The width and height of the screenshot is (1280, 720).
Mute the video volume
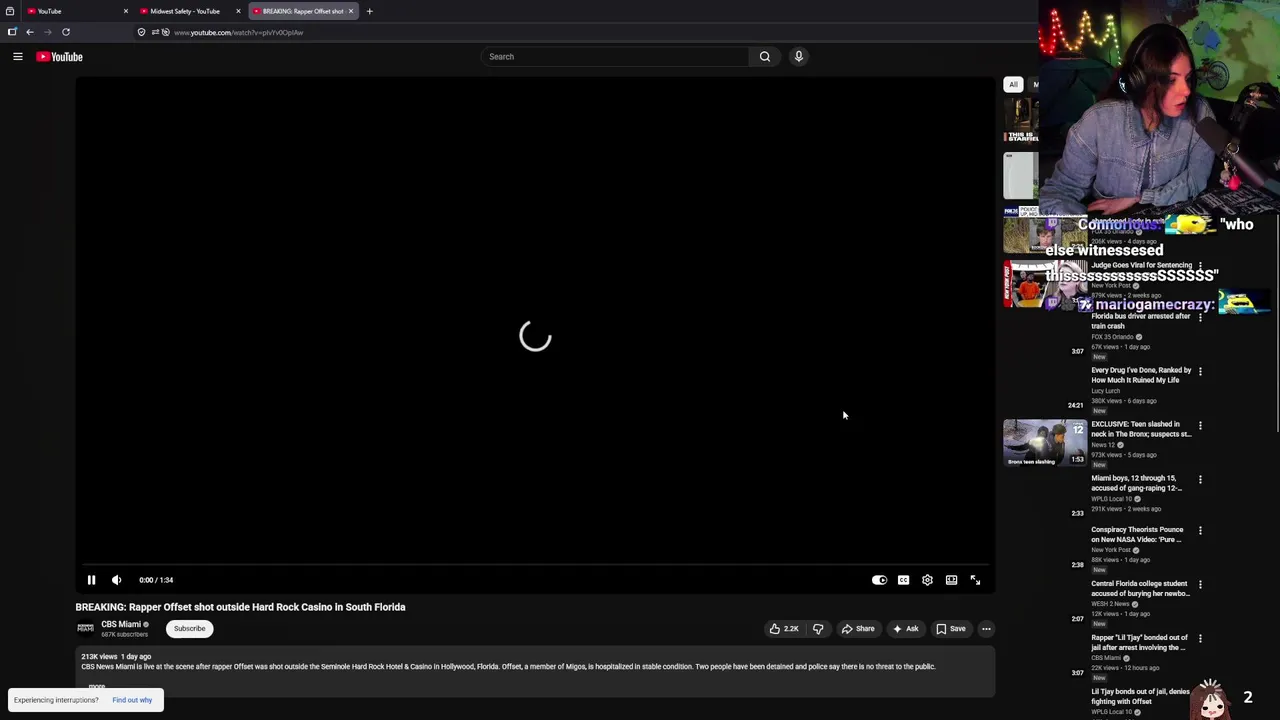(x=116, y=580)
